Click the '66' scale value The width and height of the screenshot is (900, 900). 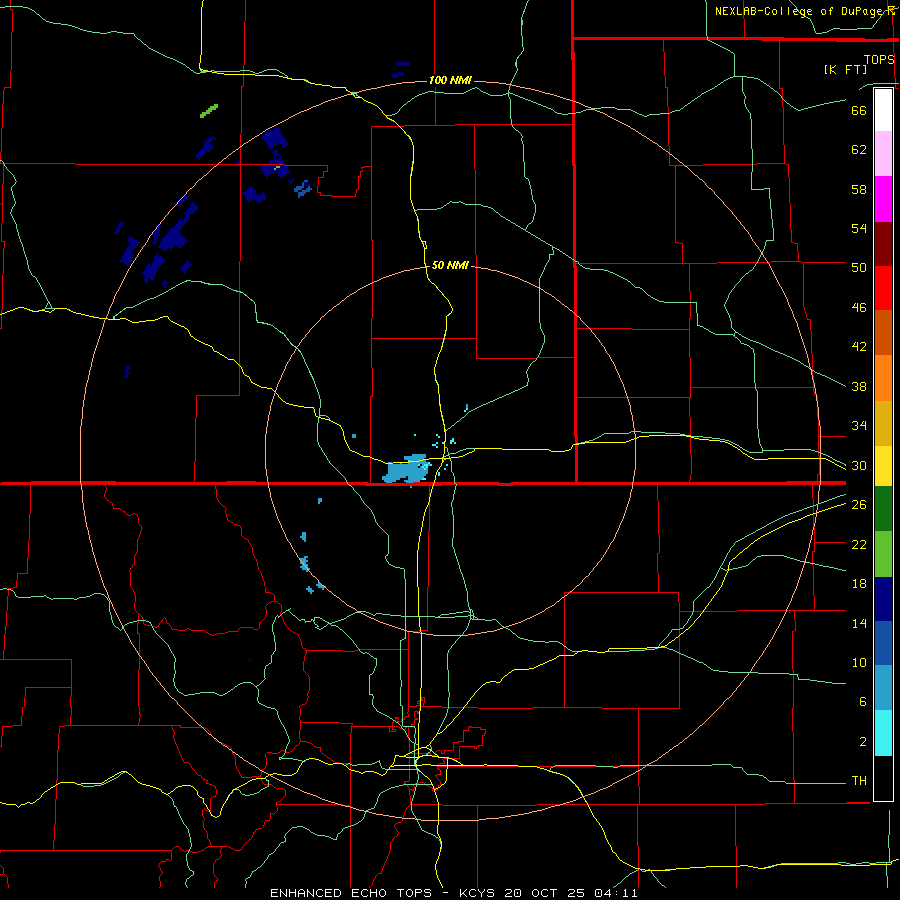point(859,111)
